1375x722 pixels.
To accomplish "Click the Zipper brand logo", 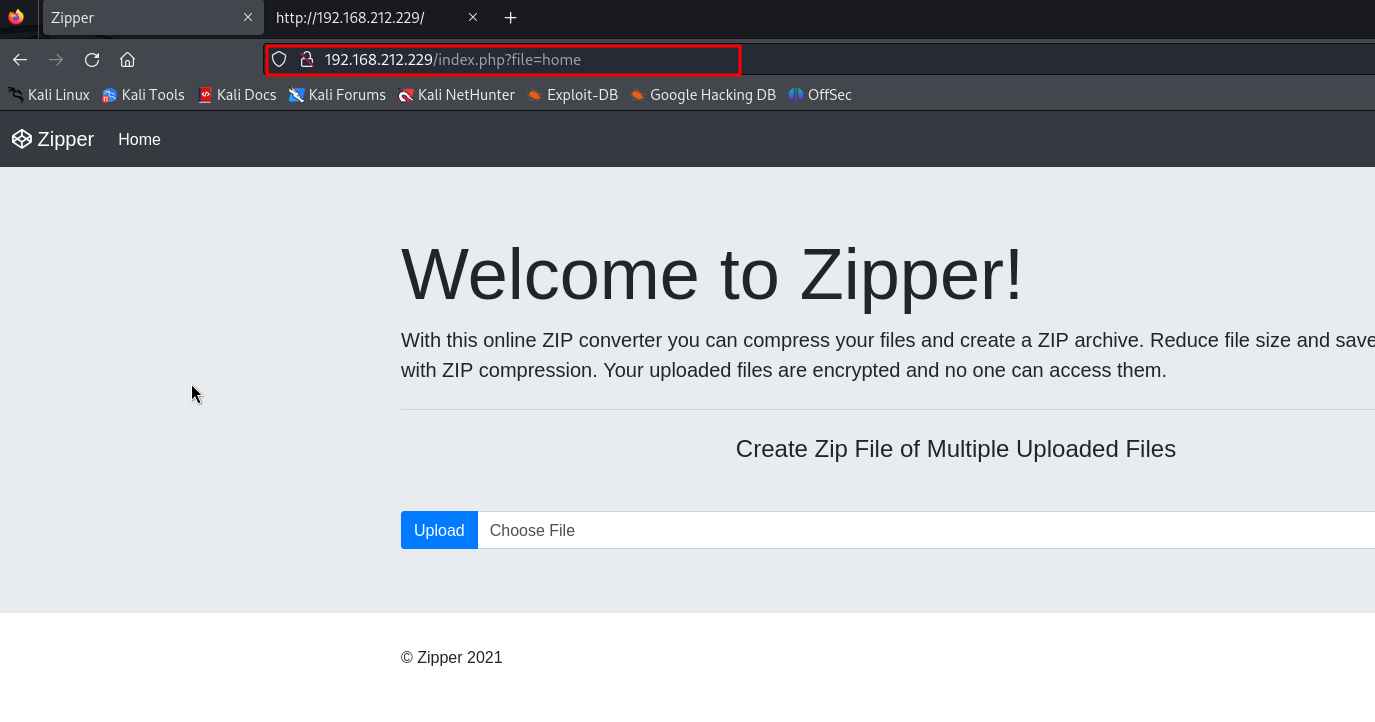I will pyautogui.click(x=53, y=139).
